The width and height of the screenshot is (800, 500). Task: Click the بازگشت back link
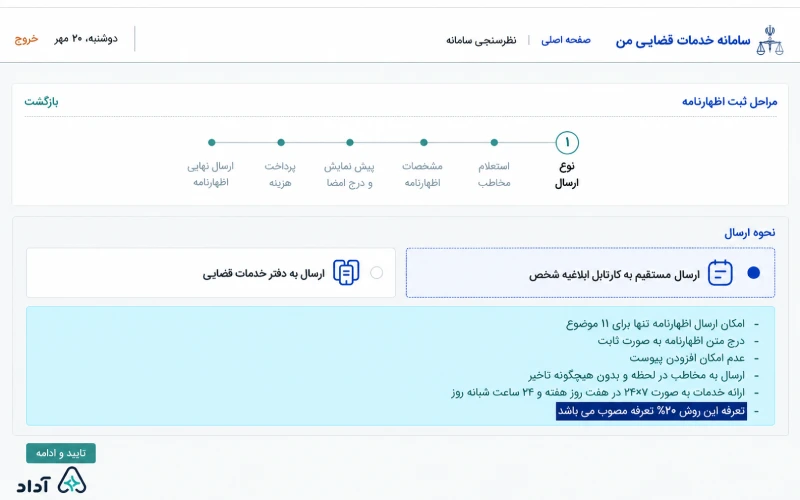tap(41, 102)
